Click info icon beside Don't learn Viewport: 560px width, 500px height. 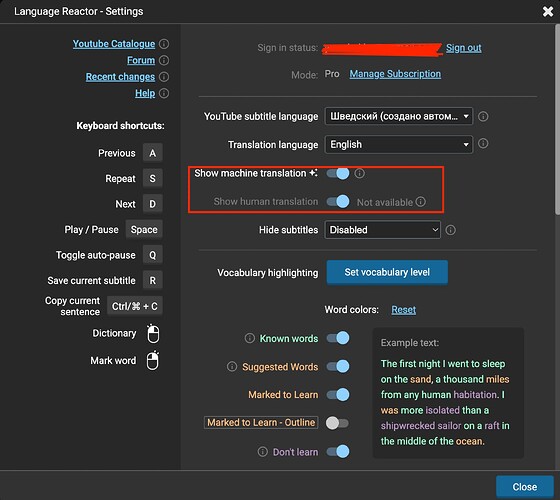(x=262, y=452)
